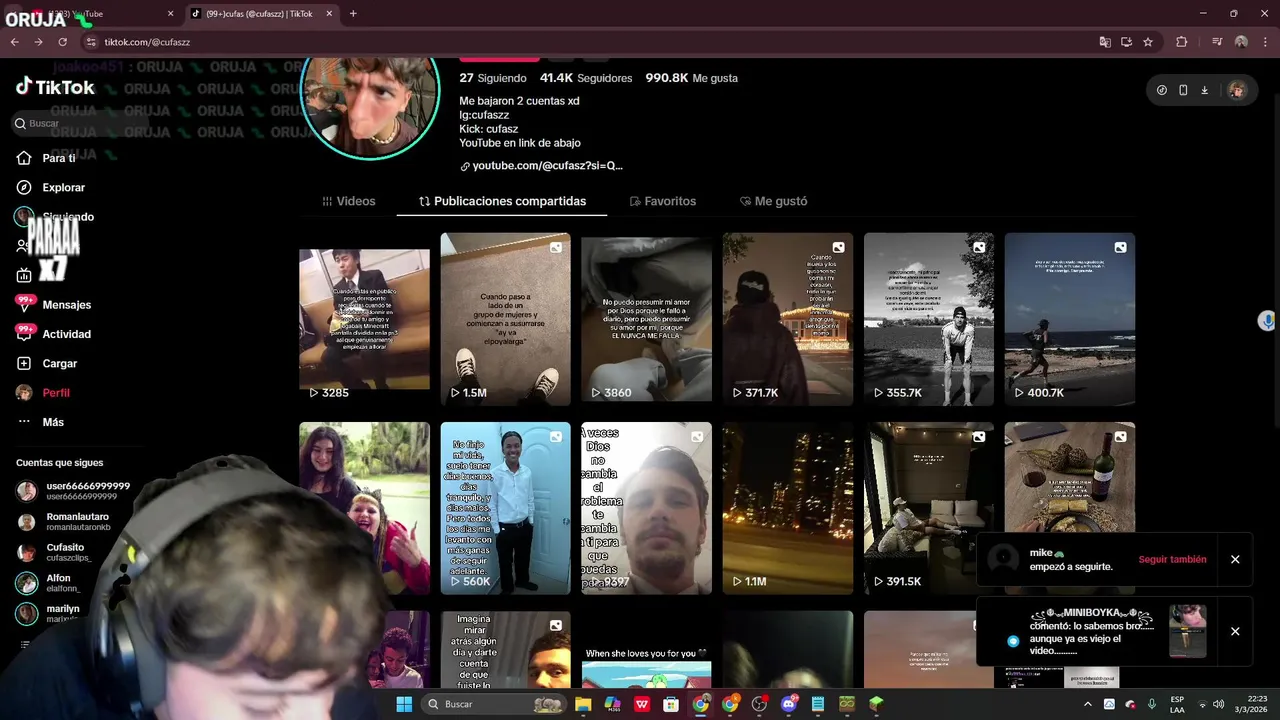
Task: Open the MINIBOYKA comment notification video thumbnail
Action: click(x=1188, y=631)
